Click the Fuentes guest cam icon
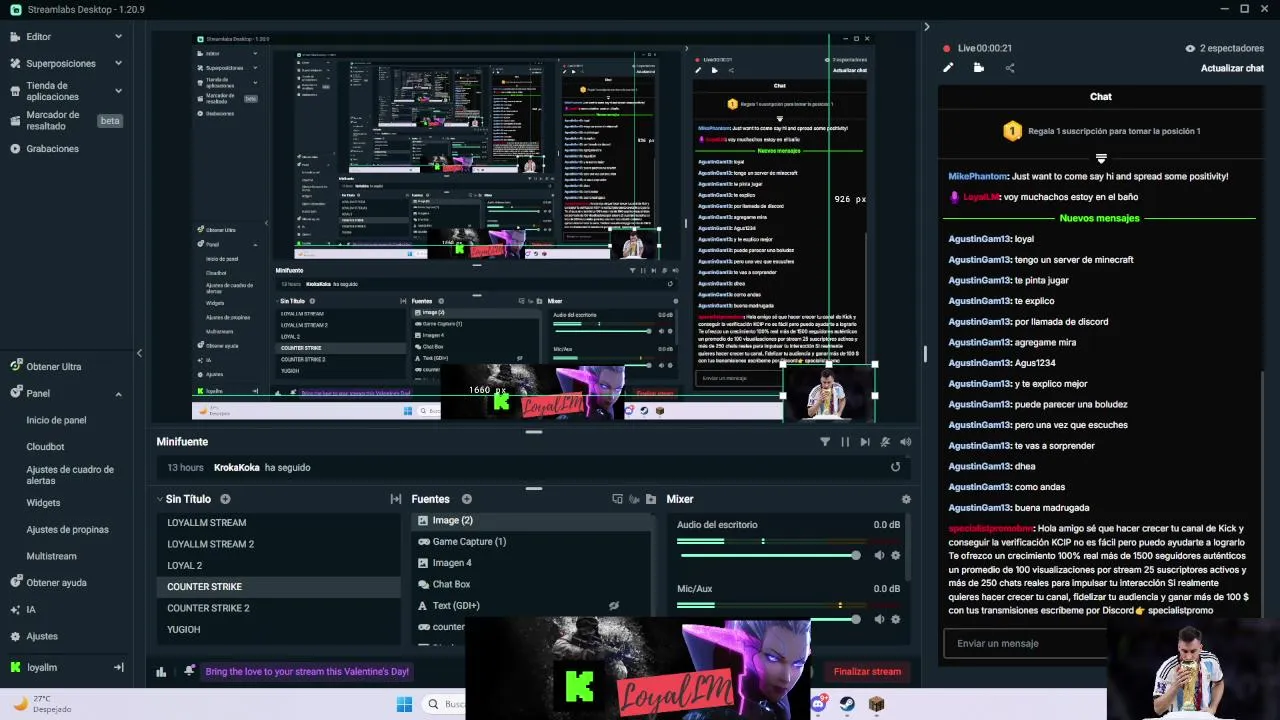 tap(634, 499)
